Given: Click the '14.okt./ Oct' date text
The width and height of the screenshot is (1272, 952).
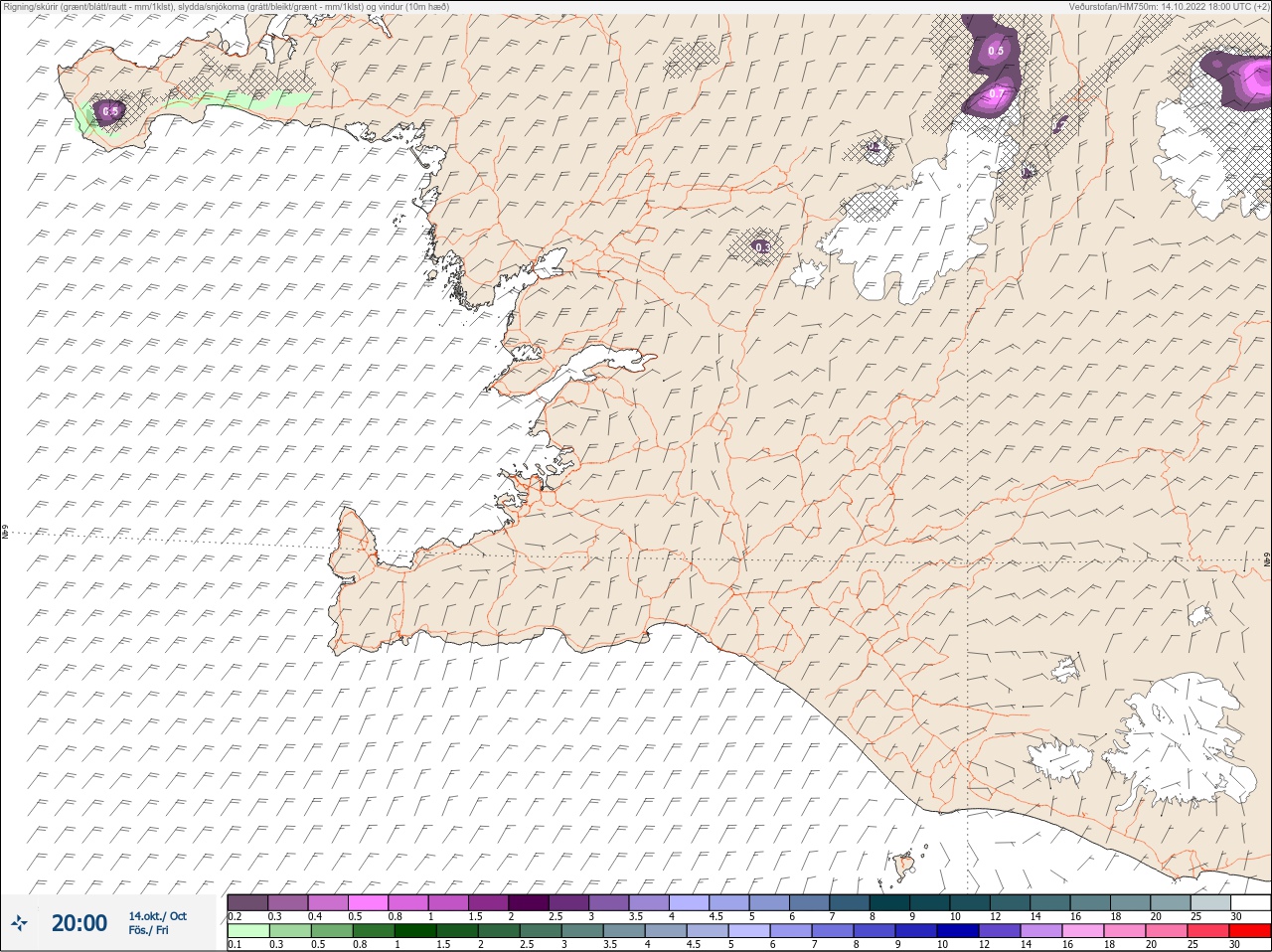Looking at the screenshot, I should [157, 916].
